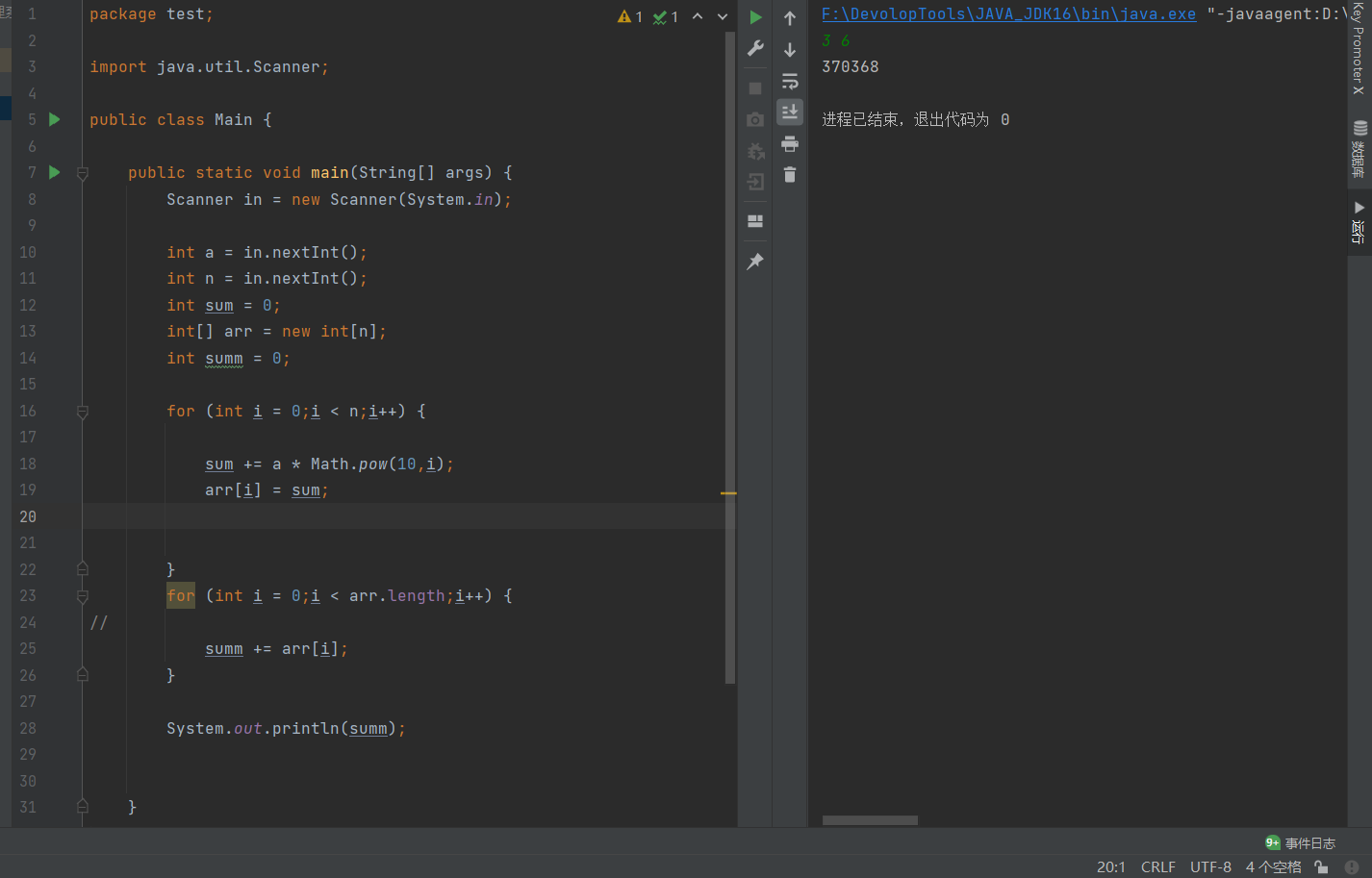Change line ending via CRLF indicator
The height and width of the screenshot is (878, 1372).
pos(1157,866)
